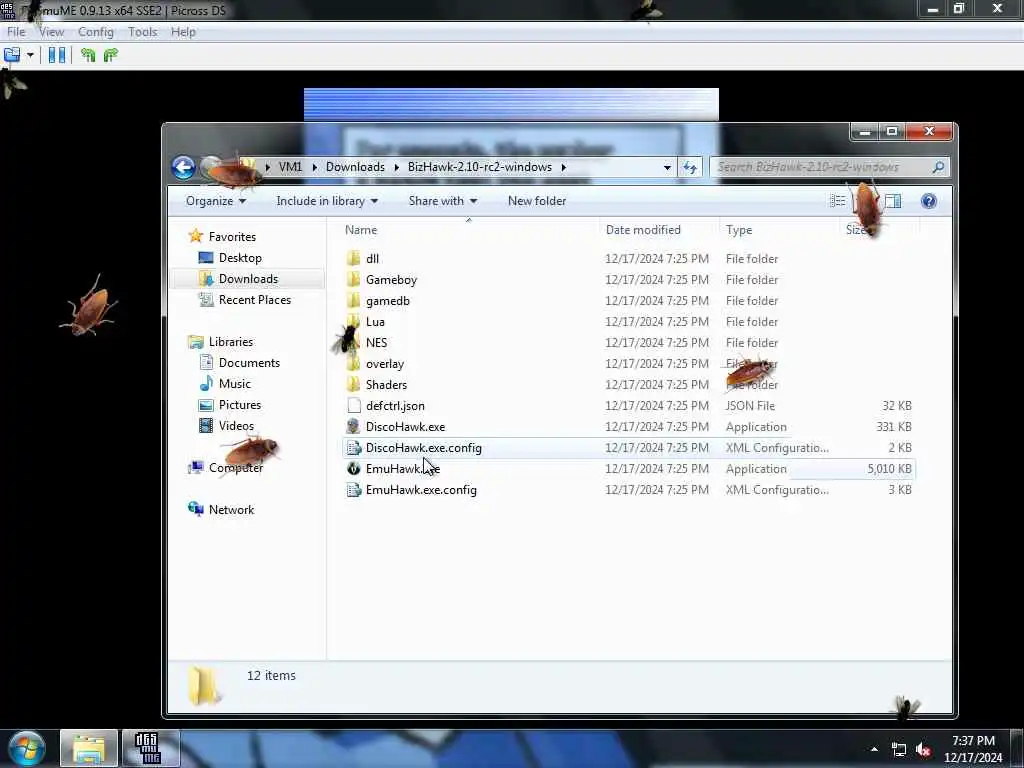
Task: Select Downloads in the address breadcrumb
Action: [x=355, y=167]
